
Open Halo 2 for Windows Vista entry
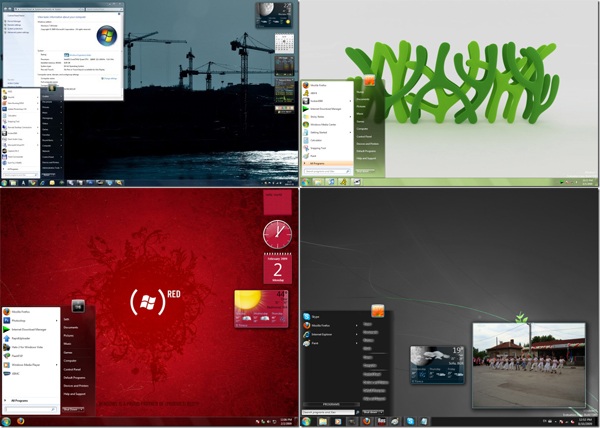(31, 347)
